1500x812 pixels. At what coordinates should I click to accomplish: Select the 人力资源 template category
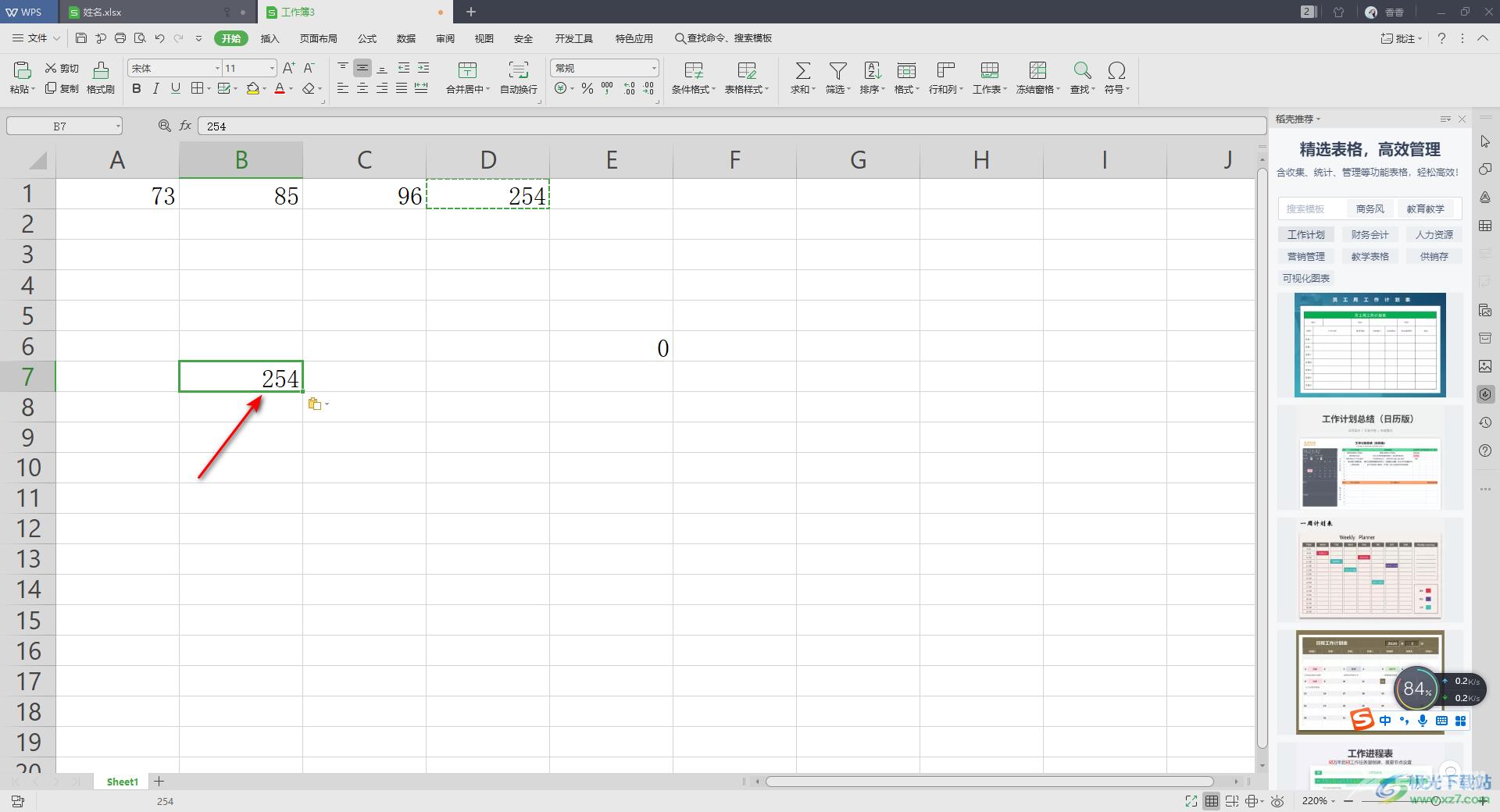(1434, 234)
